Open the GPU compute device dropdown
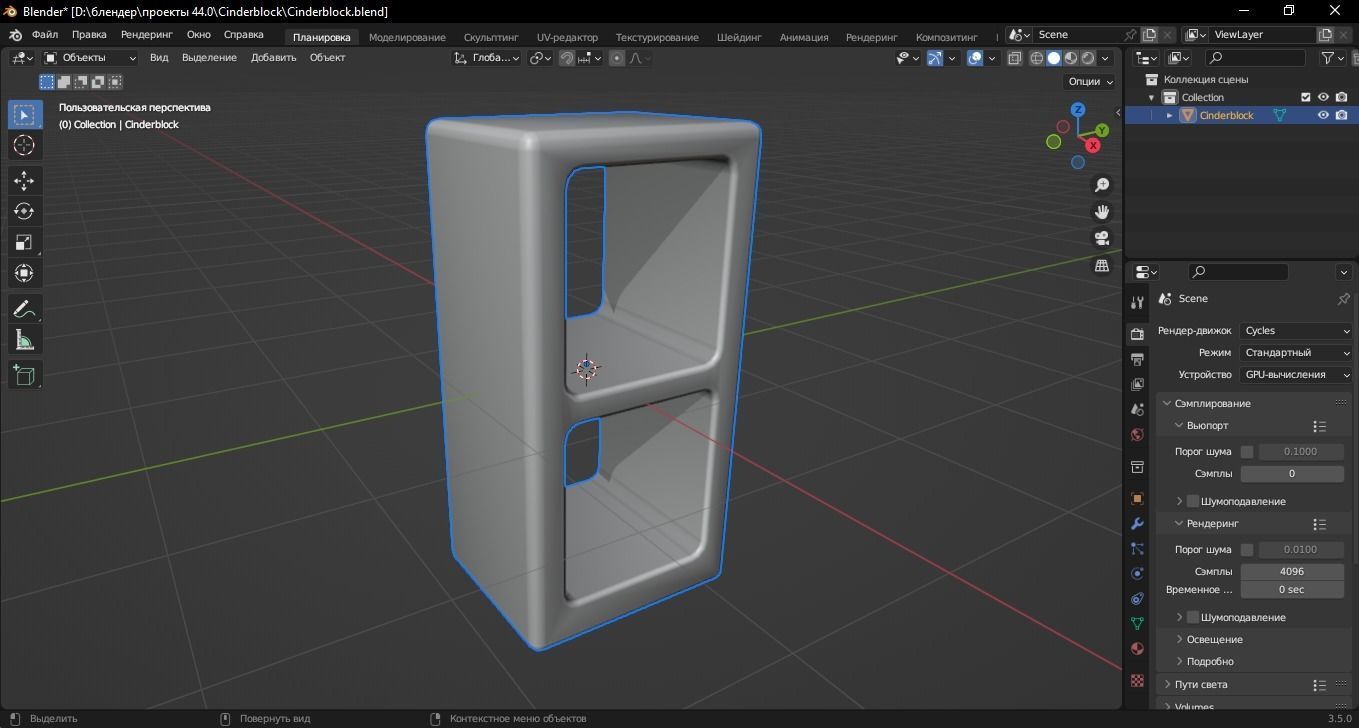 point(1296,375)
